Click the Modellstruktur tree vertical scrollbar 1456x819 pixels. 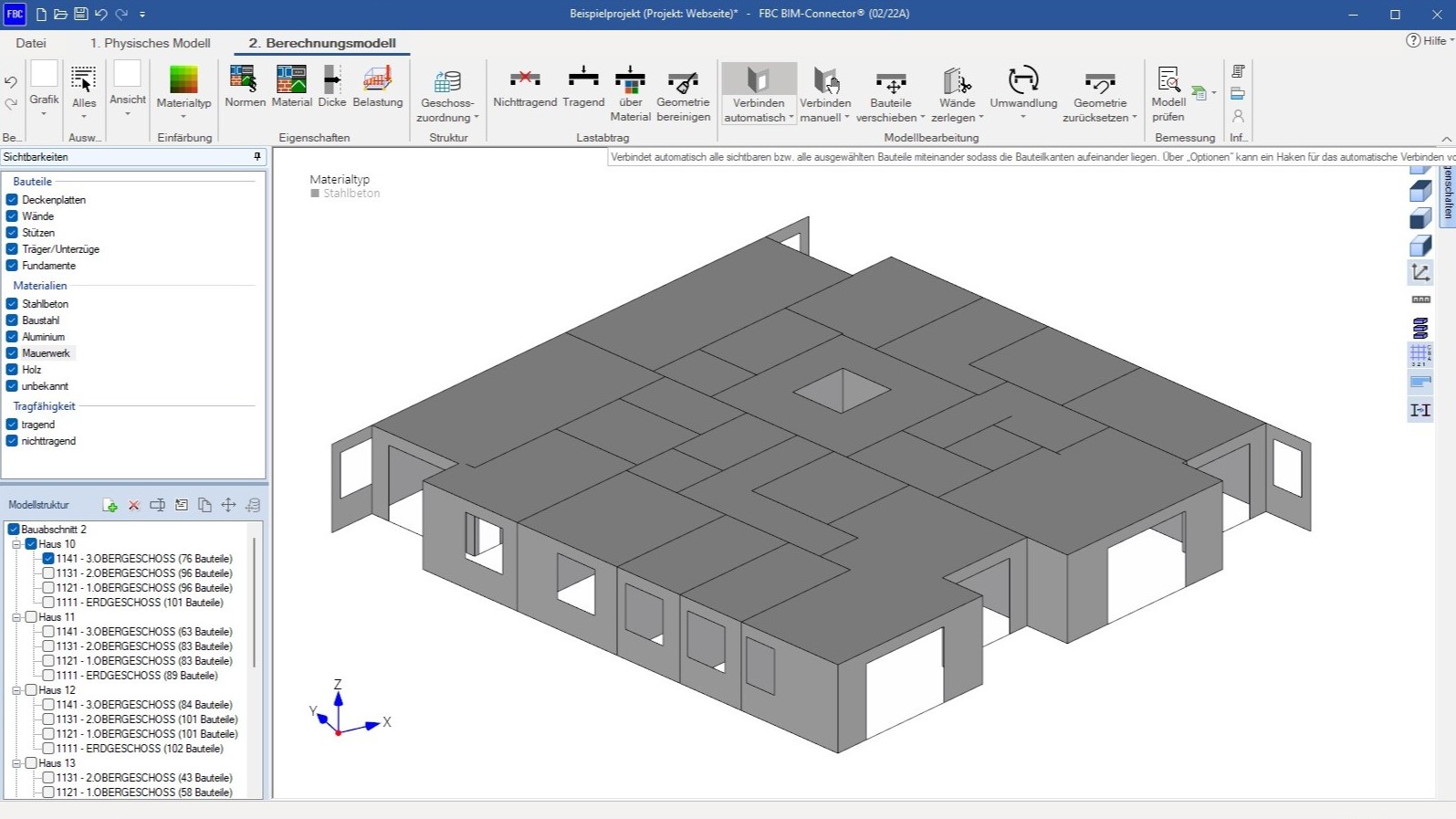pos(255,603)
